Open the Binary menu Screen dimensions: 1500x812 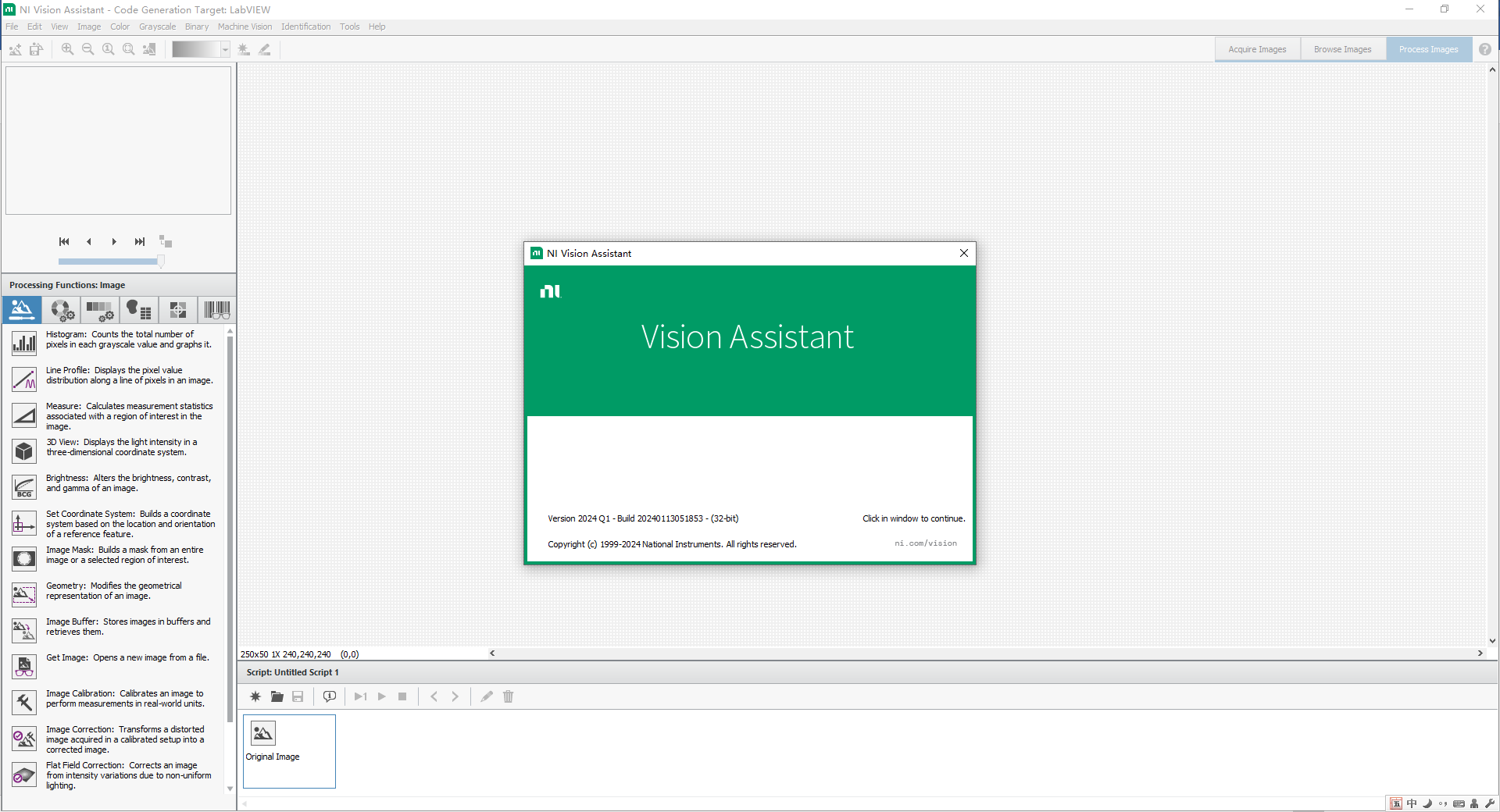tap(197, 27)
